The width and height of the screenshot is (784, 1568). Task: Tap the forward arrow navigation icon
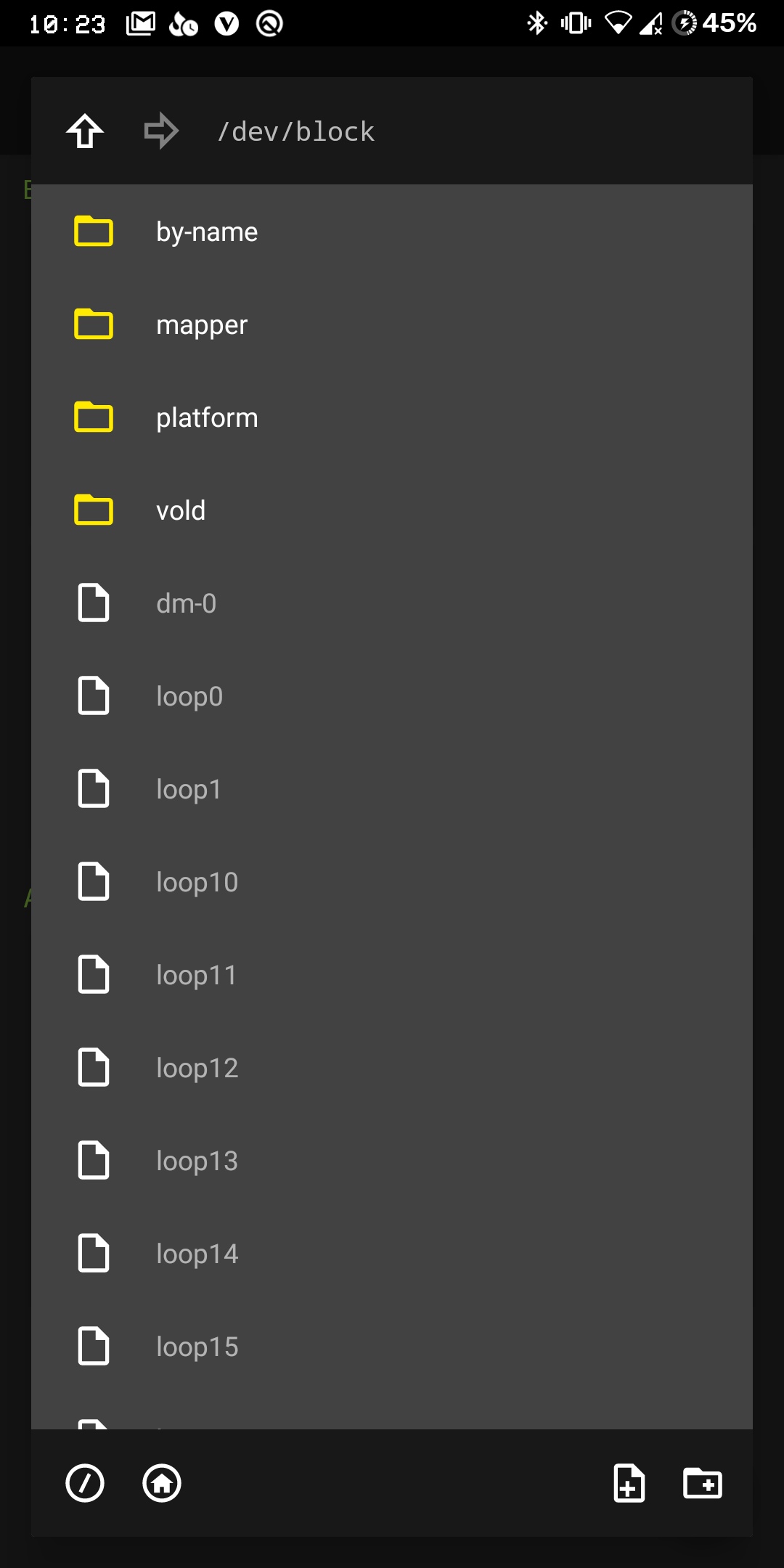click(x=161, y=131)
